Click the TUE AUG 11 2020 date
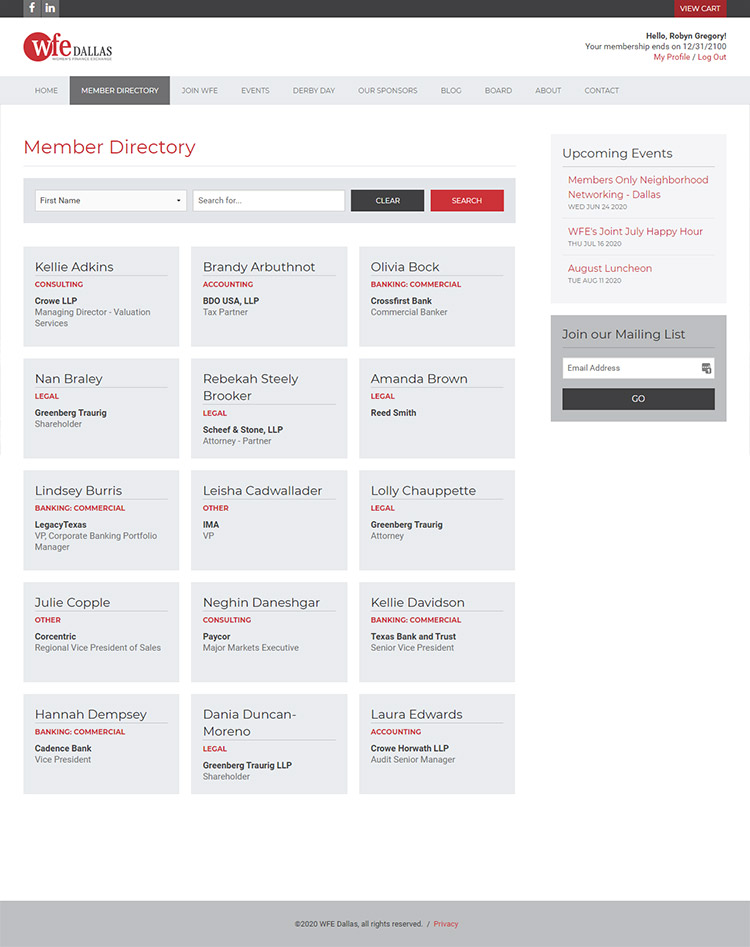The width and height of the screenshot is (750, 947). point(594,280)
